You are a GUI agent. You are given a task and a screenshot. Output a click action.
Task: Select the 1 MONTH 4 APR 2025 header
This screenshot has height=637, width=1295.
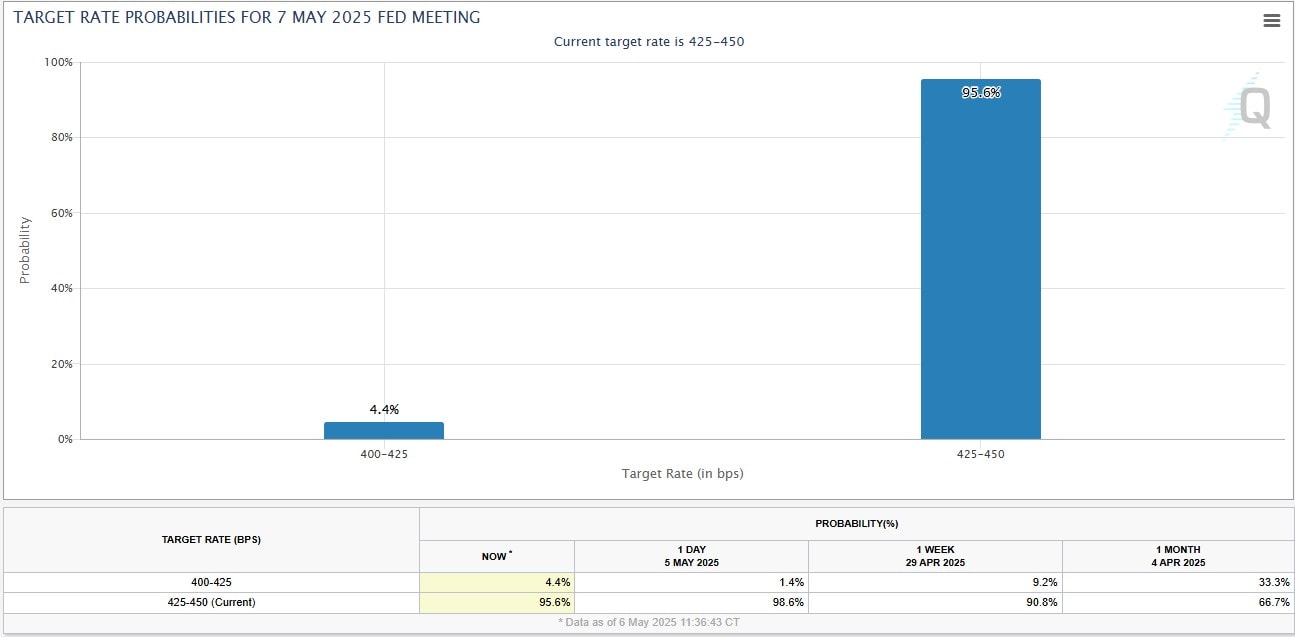pyautogui.click(x=1177, y=556)
